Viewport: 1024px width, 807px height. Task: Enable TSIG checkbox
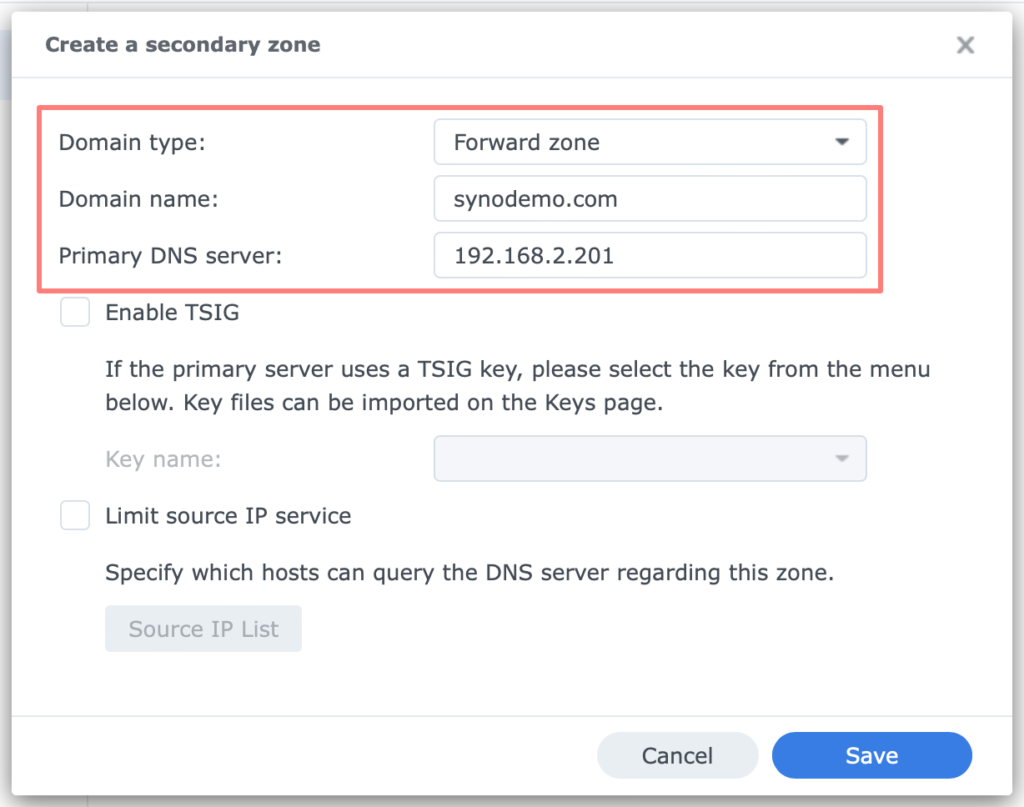tap(75, 312)
